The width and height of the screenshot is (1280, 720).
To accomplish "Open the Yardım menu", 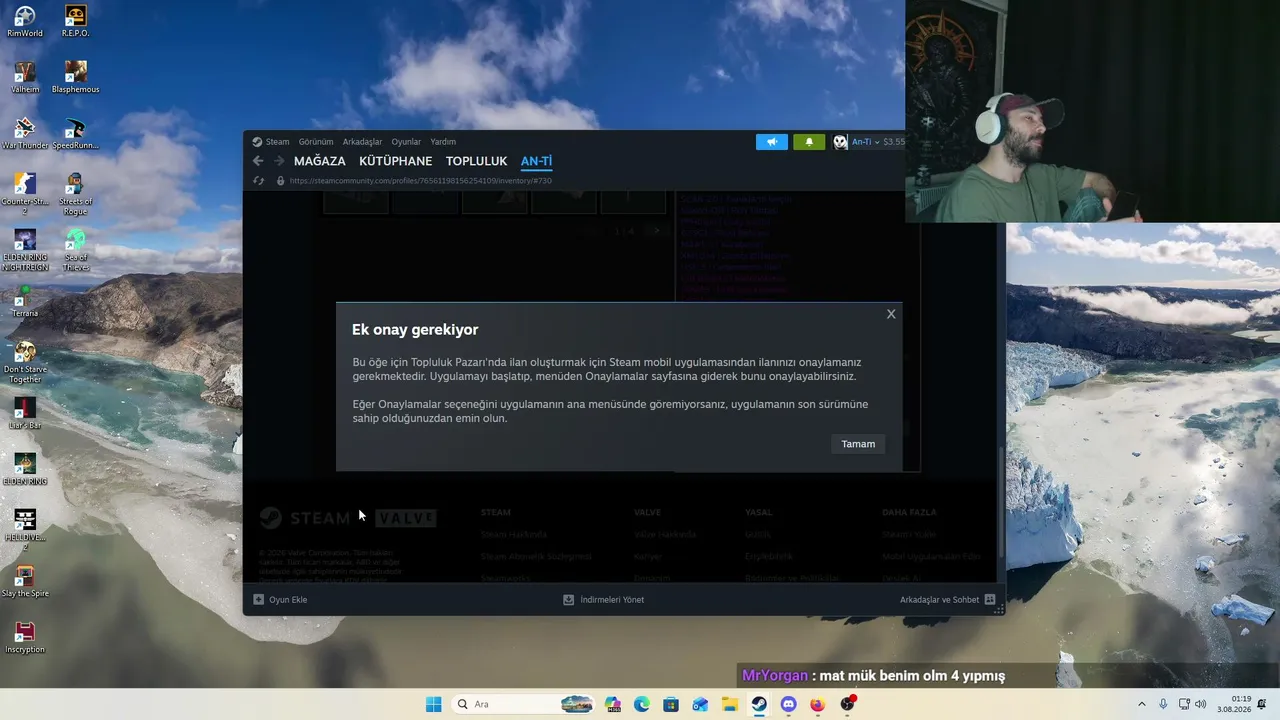I will 443,142.
